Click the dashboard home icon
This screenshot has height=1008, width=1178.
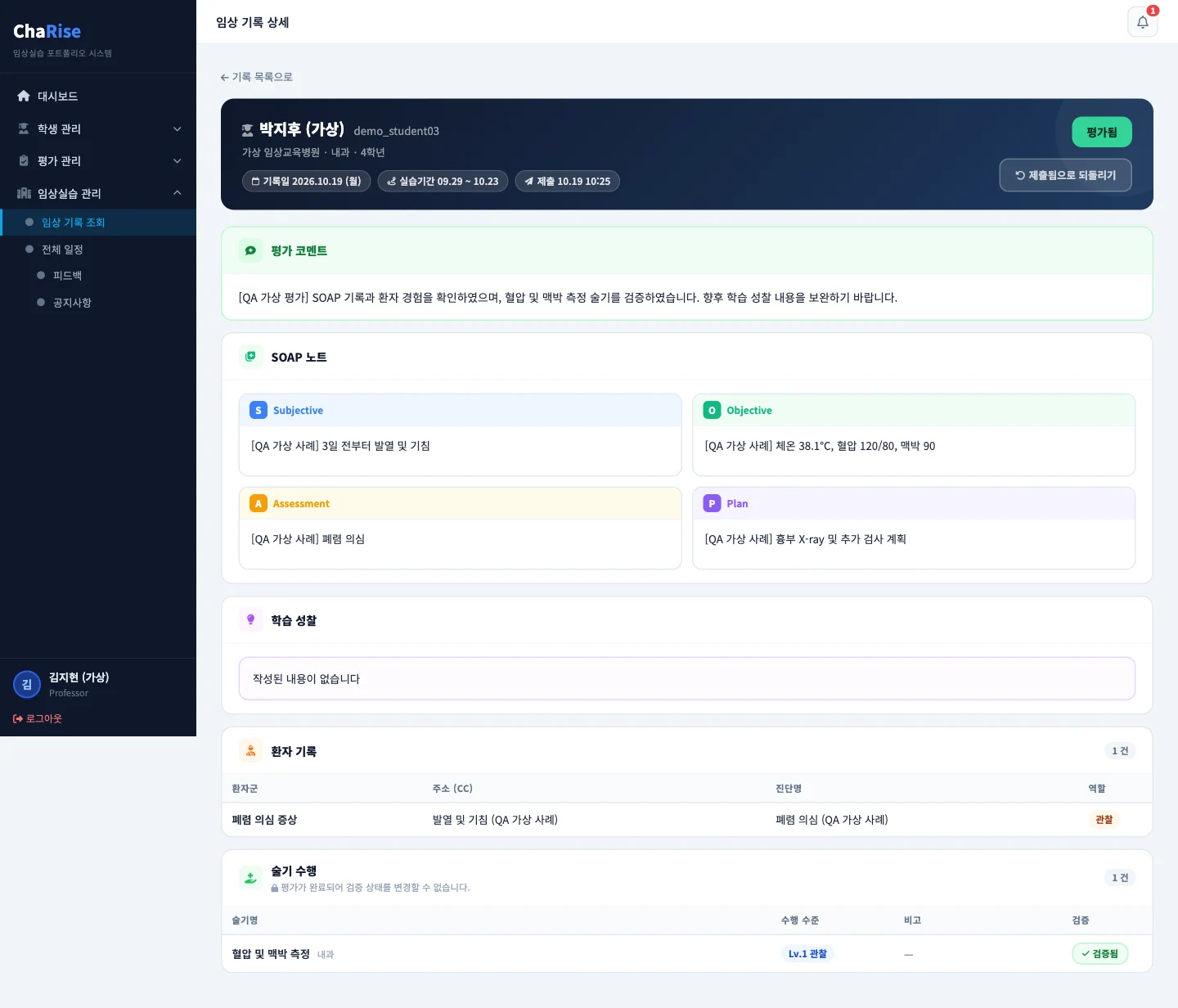click(24, 96)
